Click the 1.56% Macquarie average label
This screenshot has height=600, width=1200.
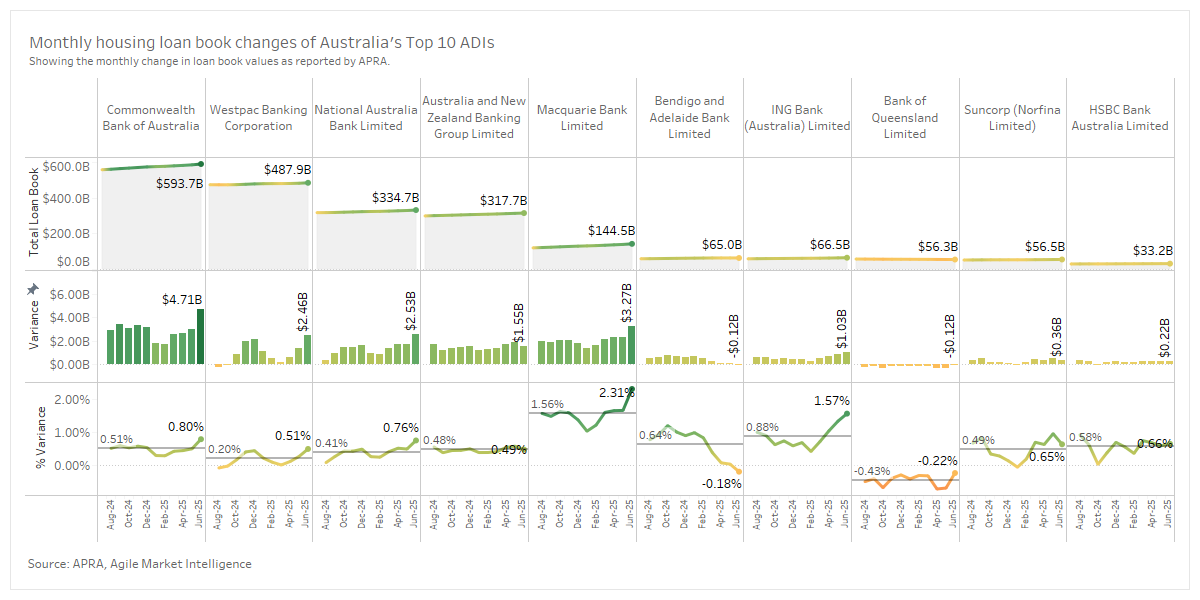(x=547, y=405)
